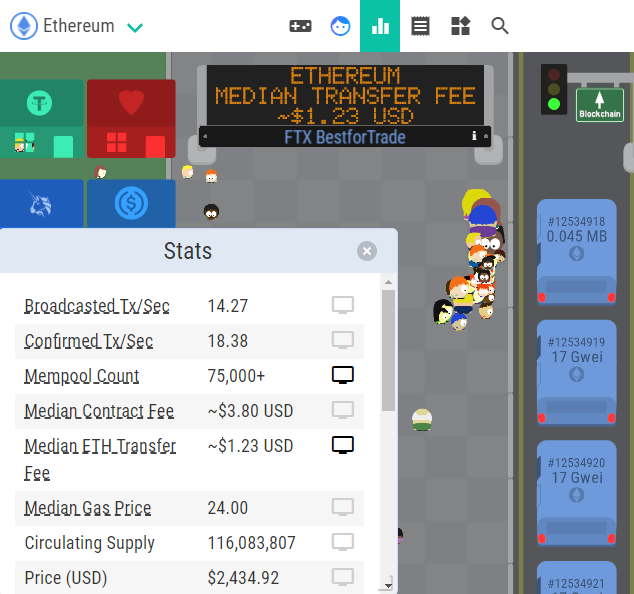Open the transaction list icon
The width and height of the screenshot is (634, 594).
[x=420, y=26]
